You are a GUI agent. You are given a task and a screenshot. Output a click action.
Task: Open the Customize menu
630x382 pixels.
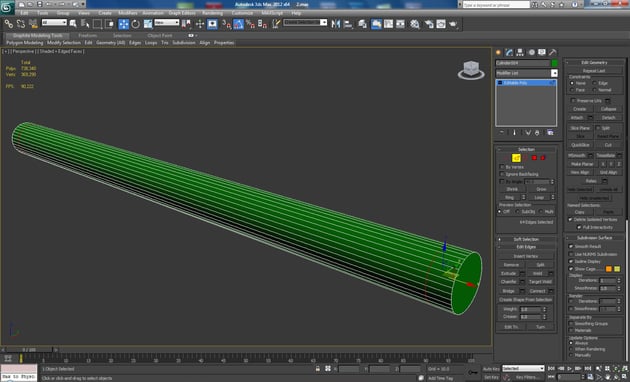(x=242, y=13)
